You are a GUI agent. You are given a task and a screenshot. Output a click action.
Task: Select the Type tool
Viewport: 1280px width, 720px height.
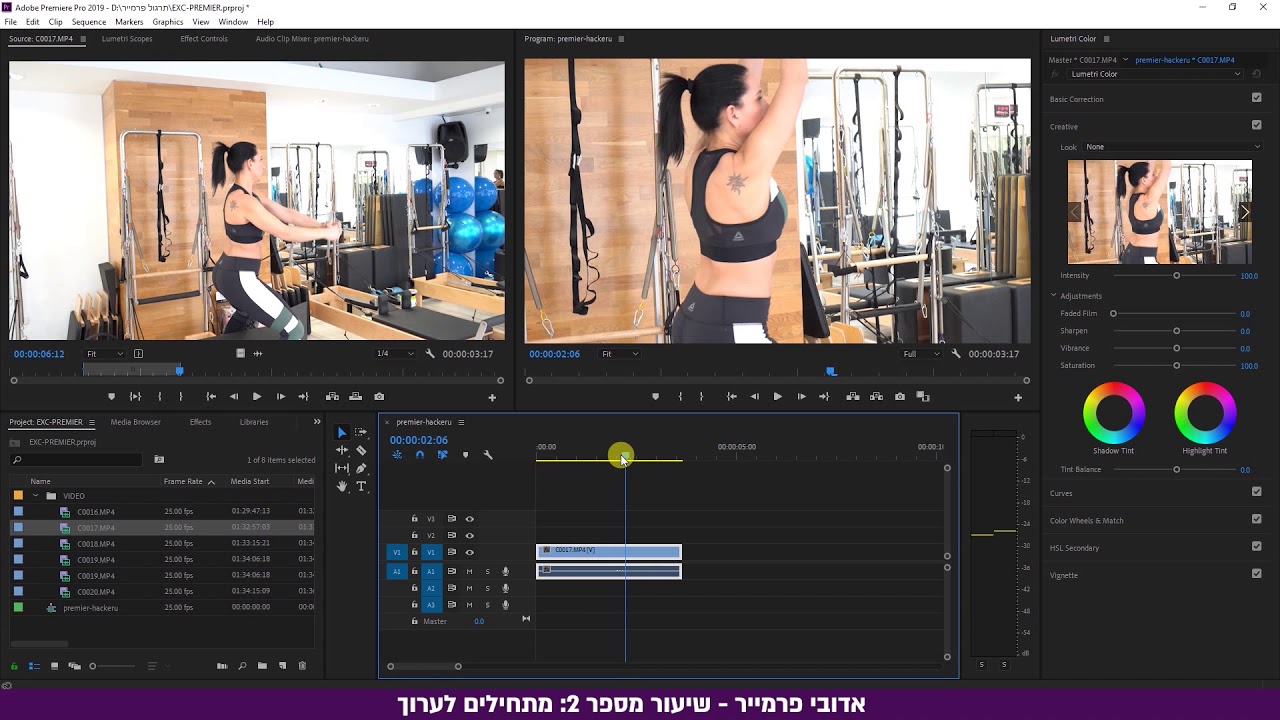pos(361,486)
